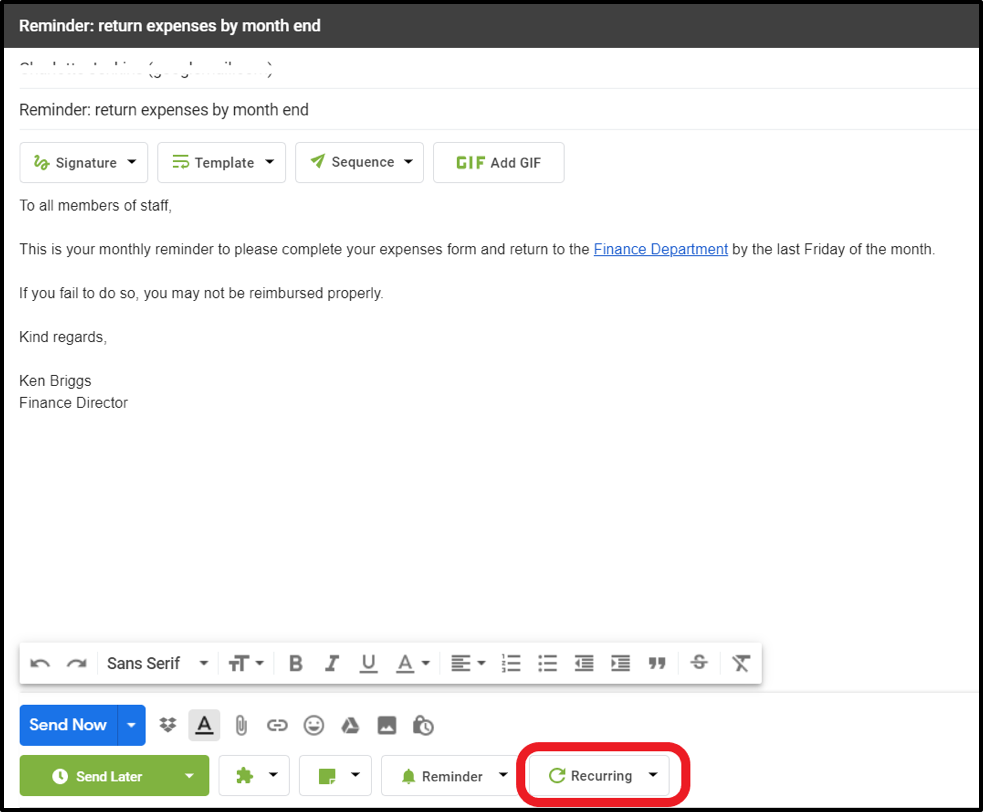Open the emoji picker
983x812 pixels.
click(x=314, y=725)
